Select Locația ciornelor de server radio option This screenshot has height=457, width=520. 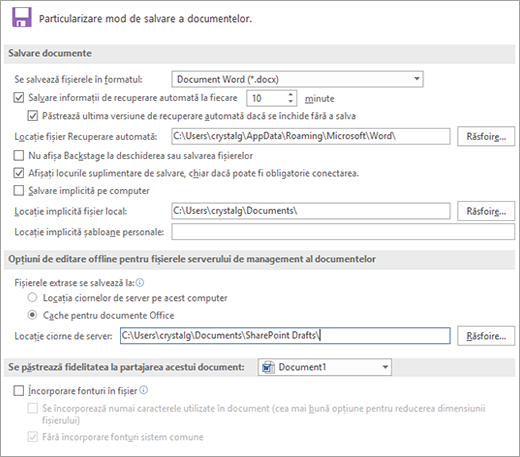[32, 297]
